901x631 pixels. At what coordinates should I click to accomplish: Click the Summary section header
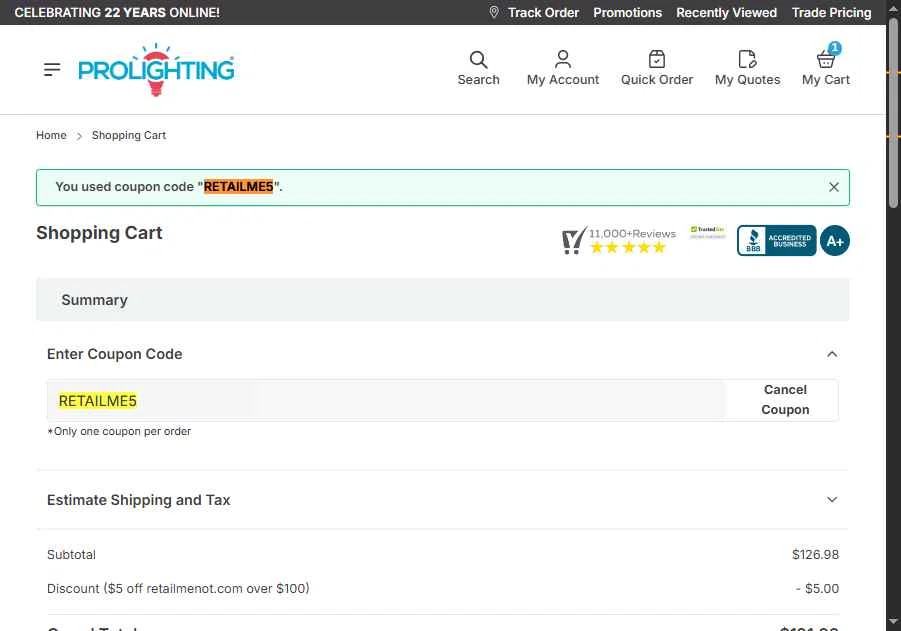pos(442,300)
